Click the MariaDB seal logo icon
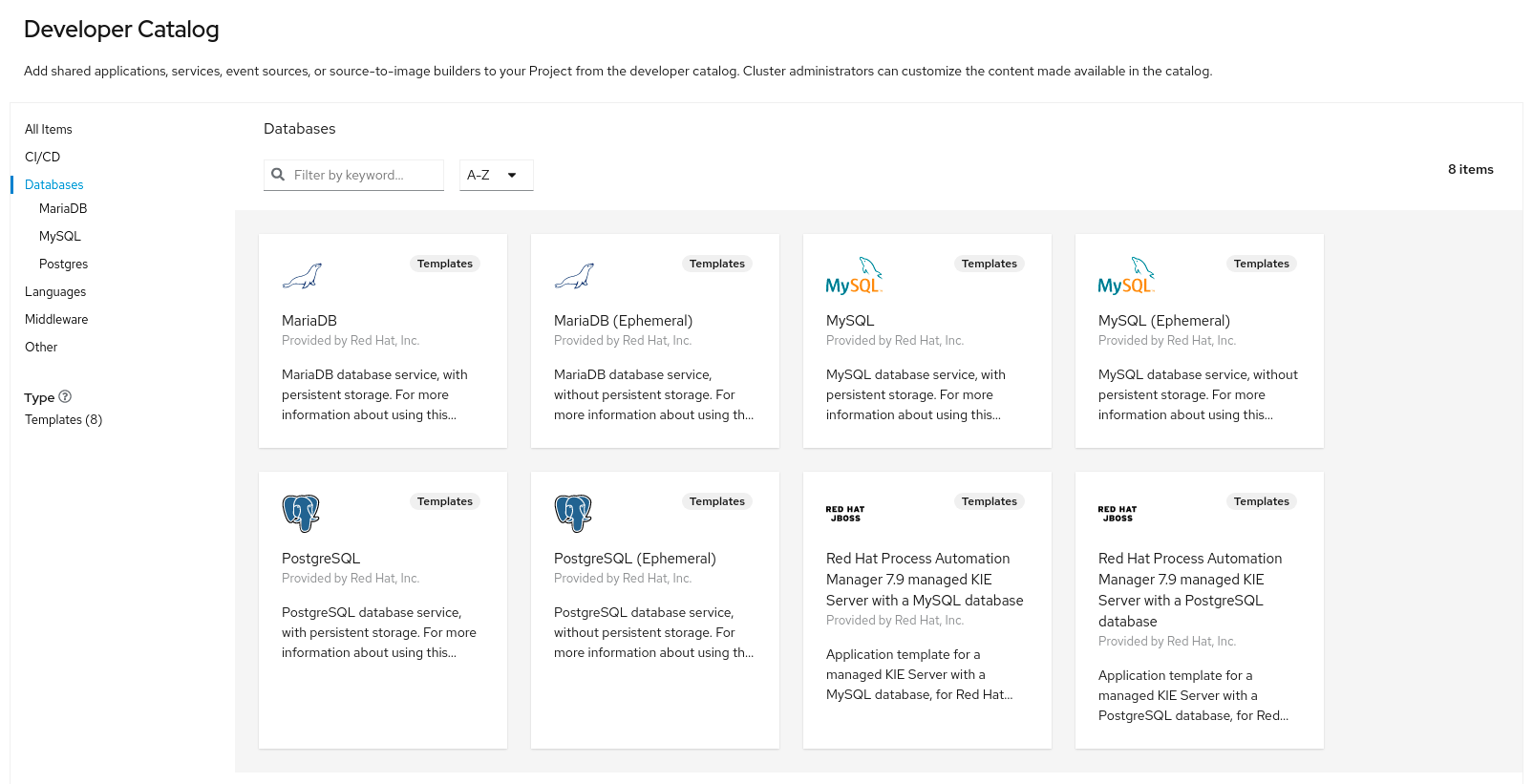This screenshot has width=1533, height=784. [302, 276]
